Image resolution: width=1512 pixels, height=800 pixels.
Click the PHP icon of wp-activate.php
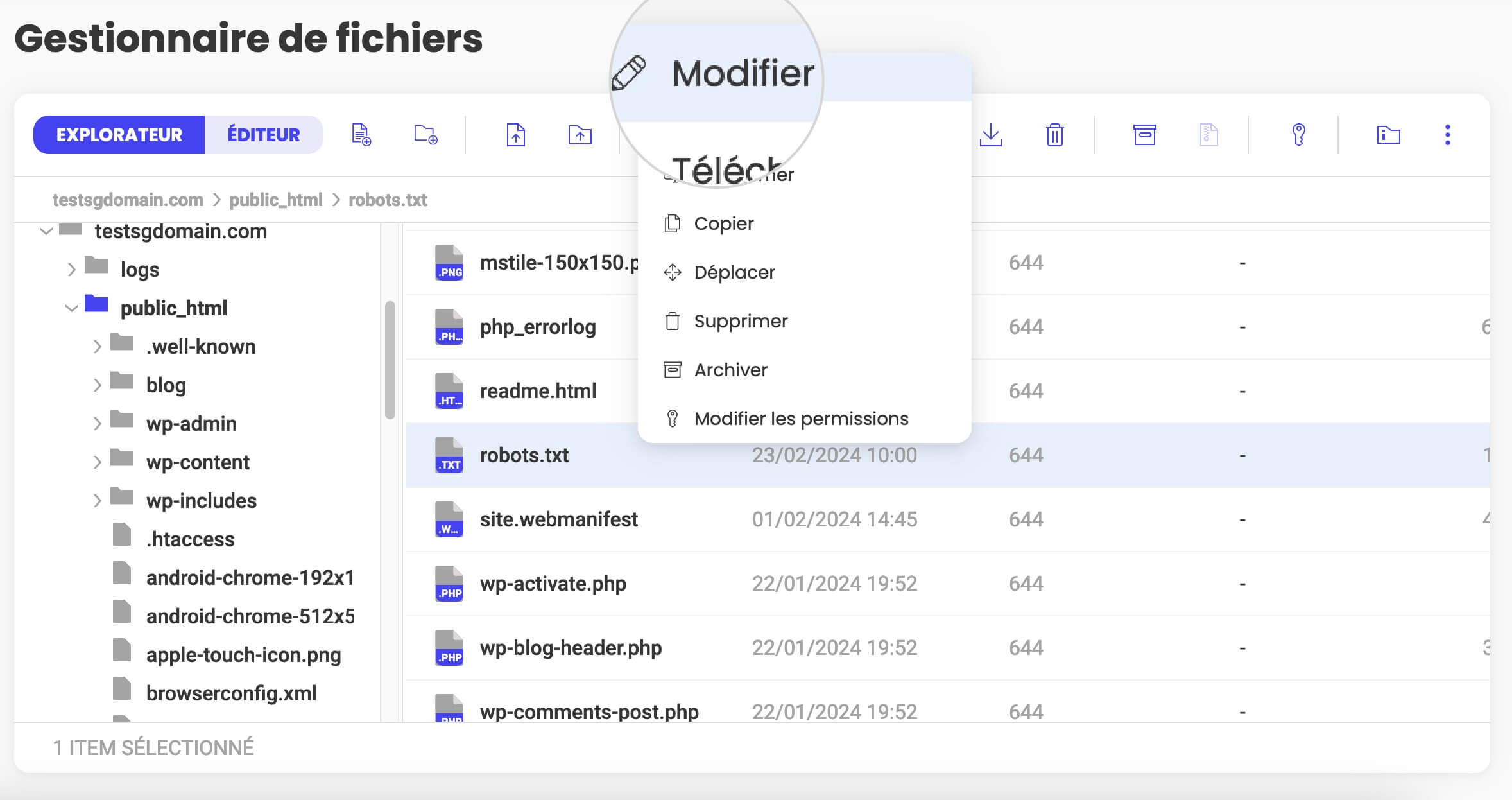tap(449, 584)
